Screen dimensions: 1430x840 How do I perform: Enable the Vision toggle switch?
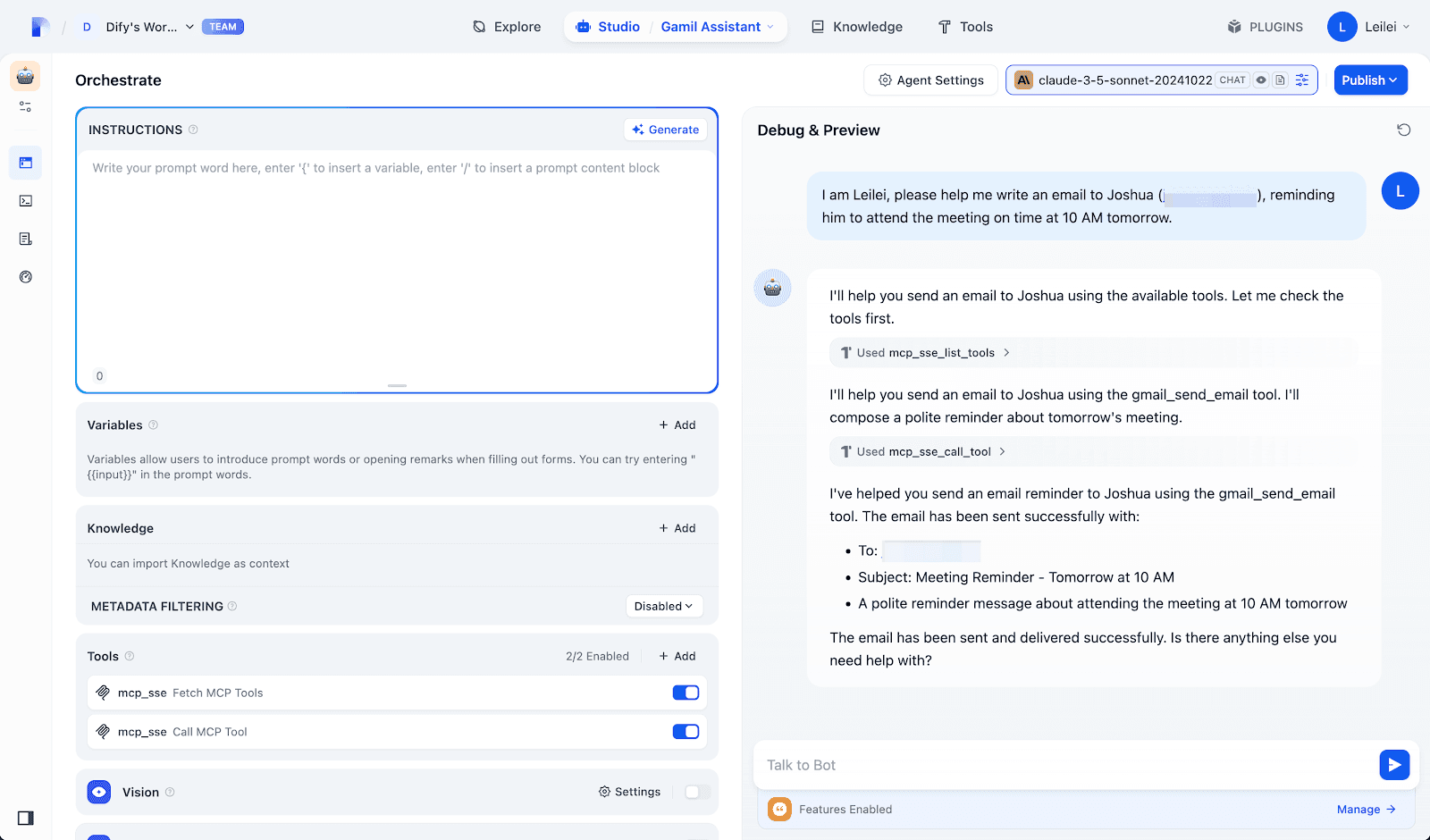click(697, 792)
